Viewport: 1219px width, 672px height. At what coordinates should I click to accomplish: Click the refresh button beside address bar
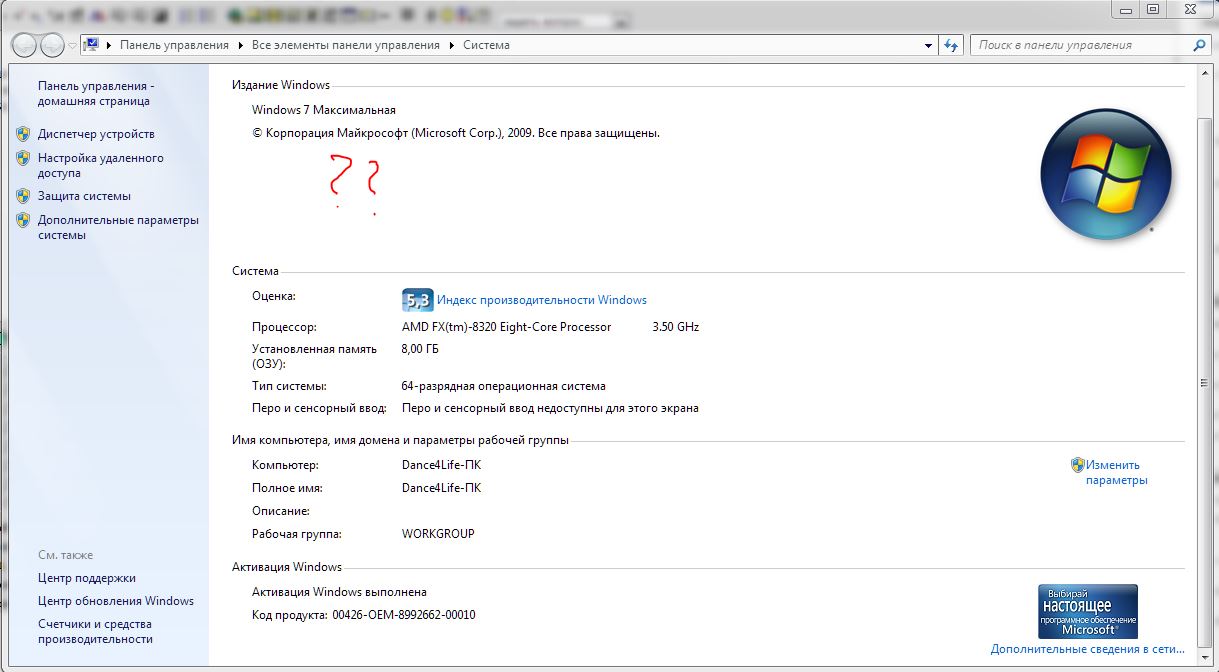(952, 45)
